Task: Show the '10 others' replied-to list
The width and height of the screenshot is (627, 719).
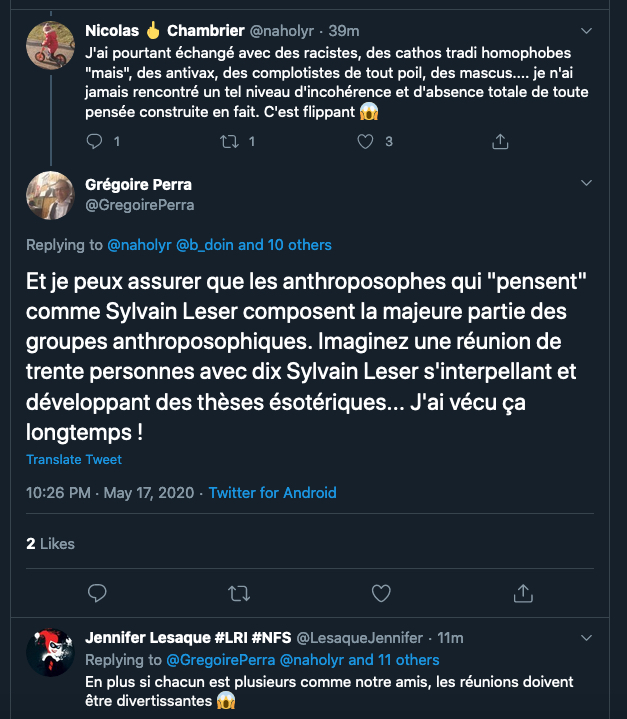Action: coord(298,245)
